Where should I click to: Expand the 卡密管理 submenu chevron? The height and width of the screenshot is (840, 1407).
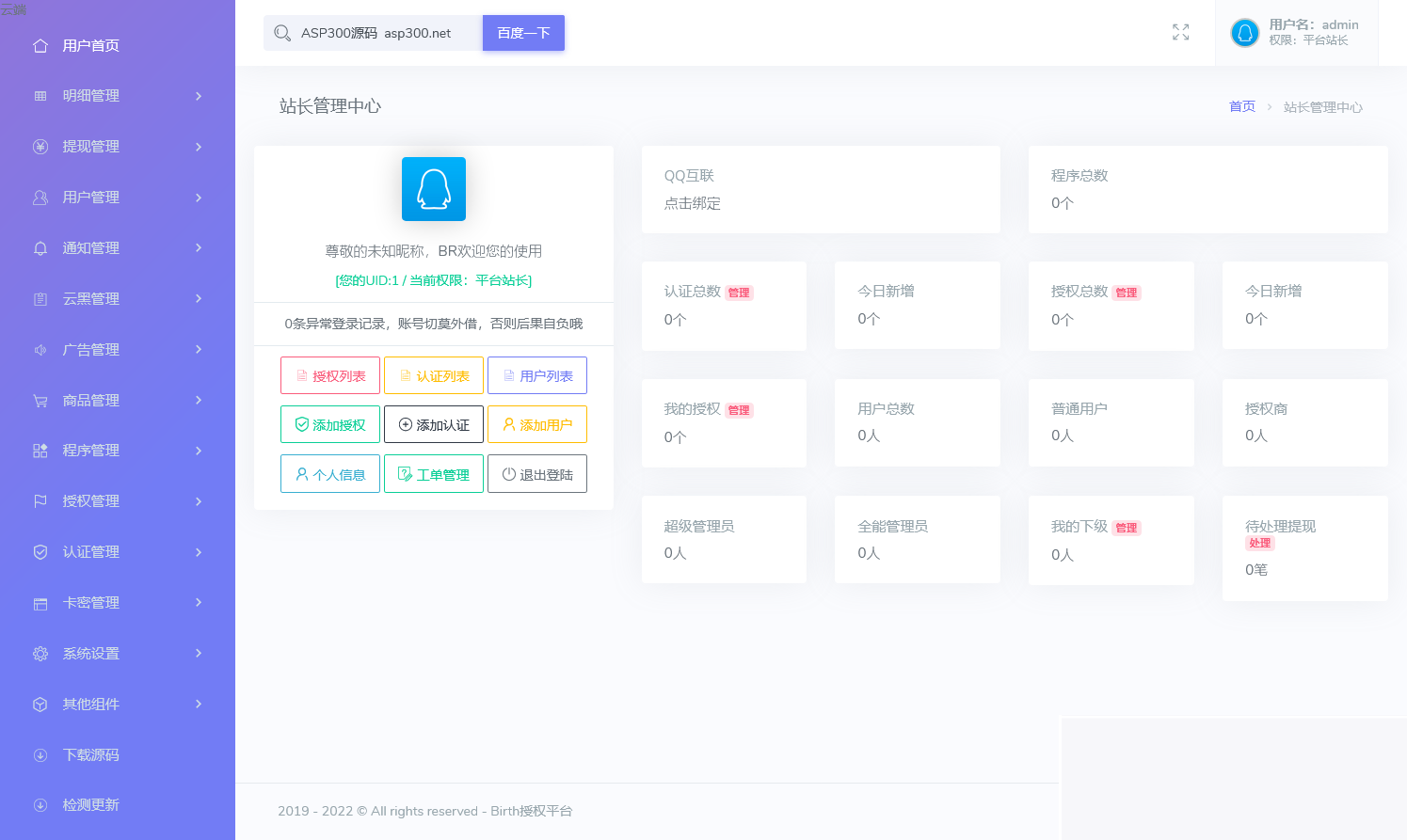(199, 603)
